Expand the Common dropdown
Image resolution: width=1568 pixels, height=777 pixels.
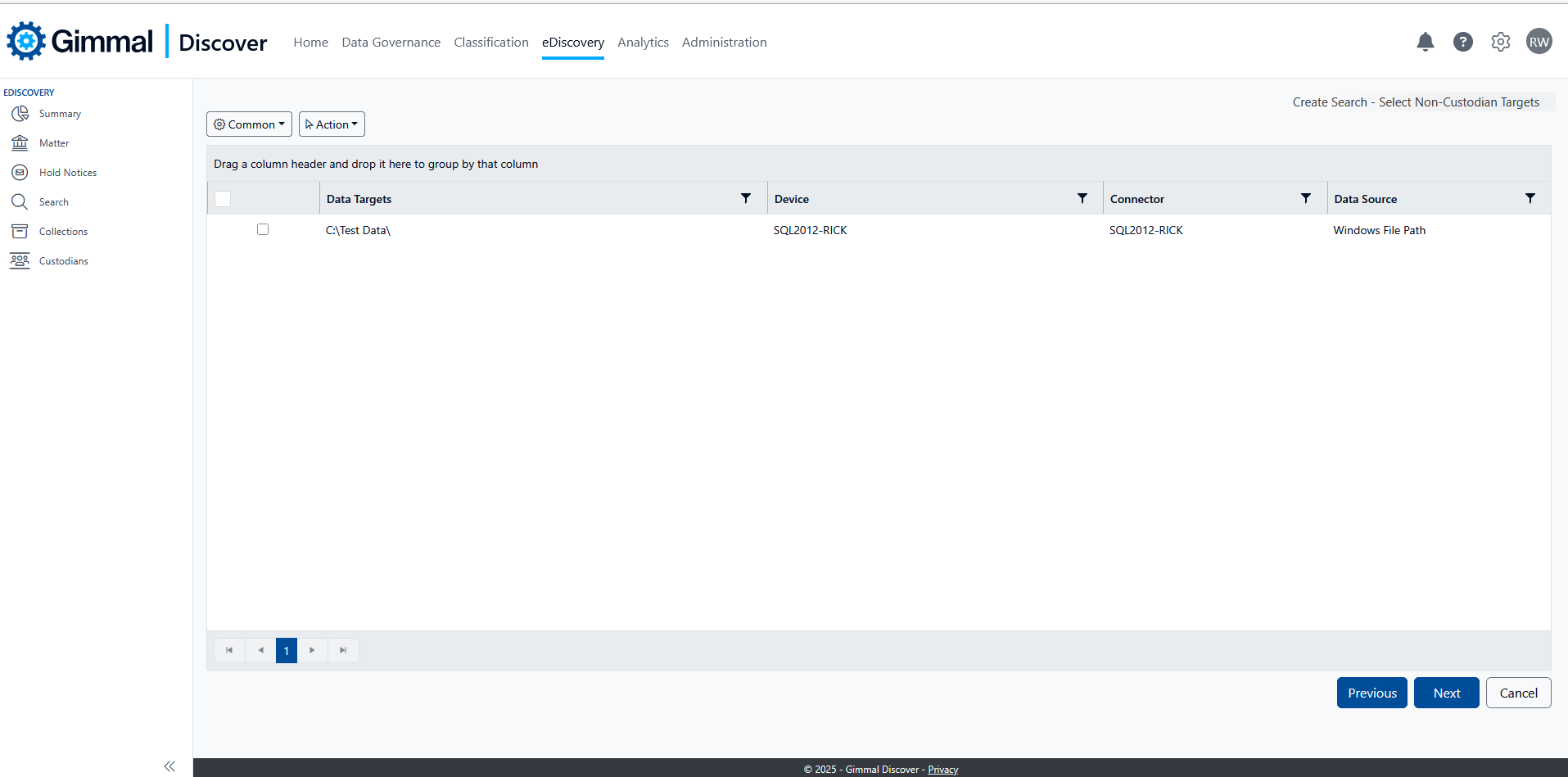point(249,124)
